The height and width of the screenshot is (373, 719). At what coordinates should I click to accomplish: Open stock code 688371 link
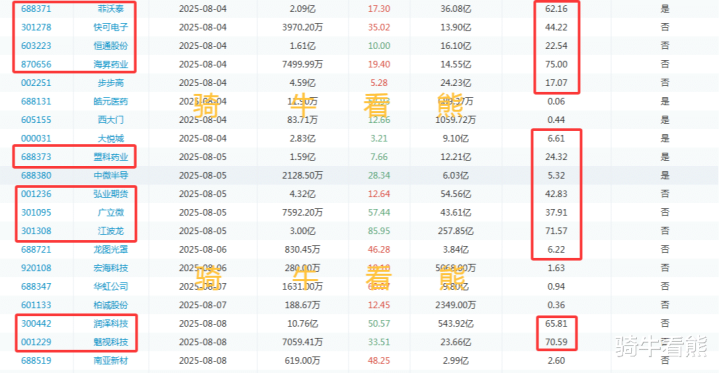click(x=36, y=9)
